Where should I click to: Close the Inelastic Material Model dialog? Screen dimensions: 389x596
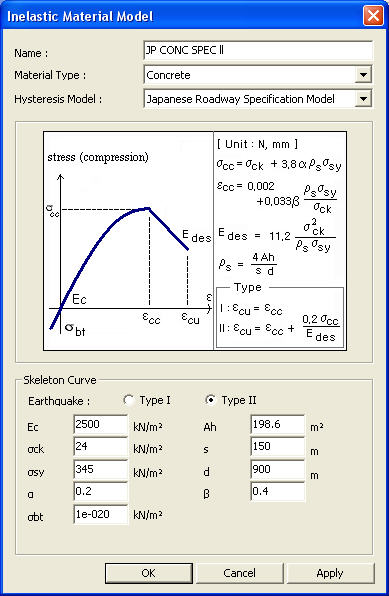point(373,16)
